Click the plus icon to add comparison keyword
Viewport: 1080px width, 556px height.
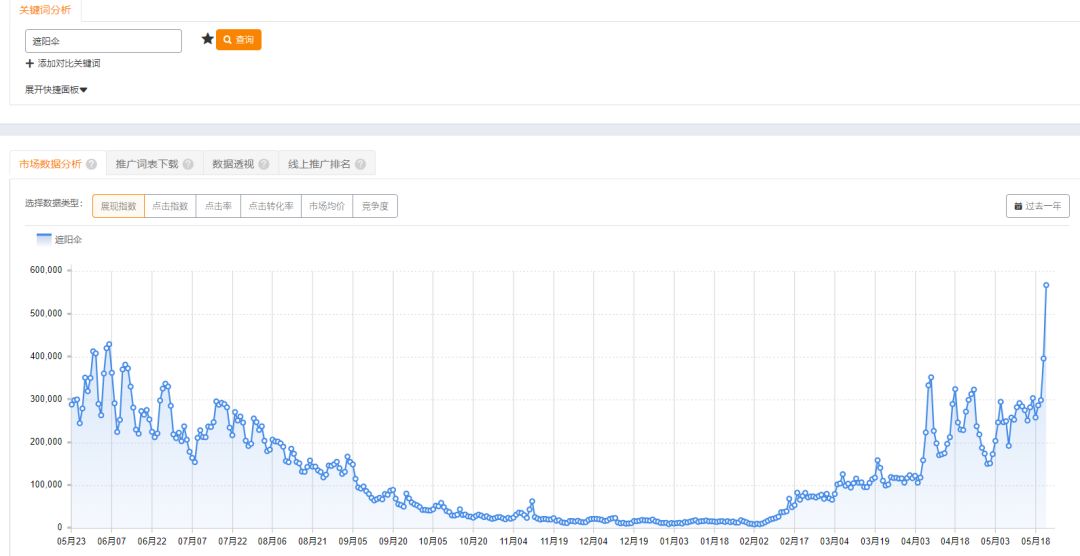(30, 63)
